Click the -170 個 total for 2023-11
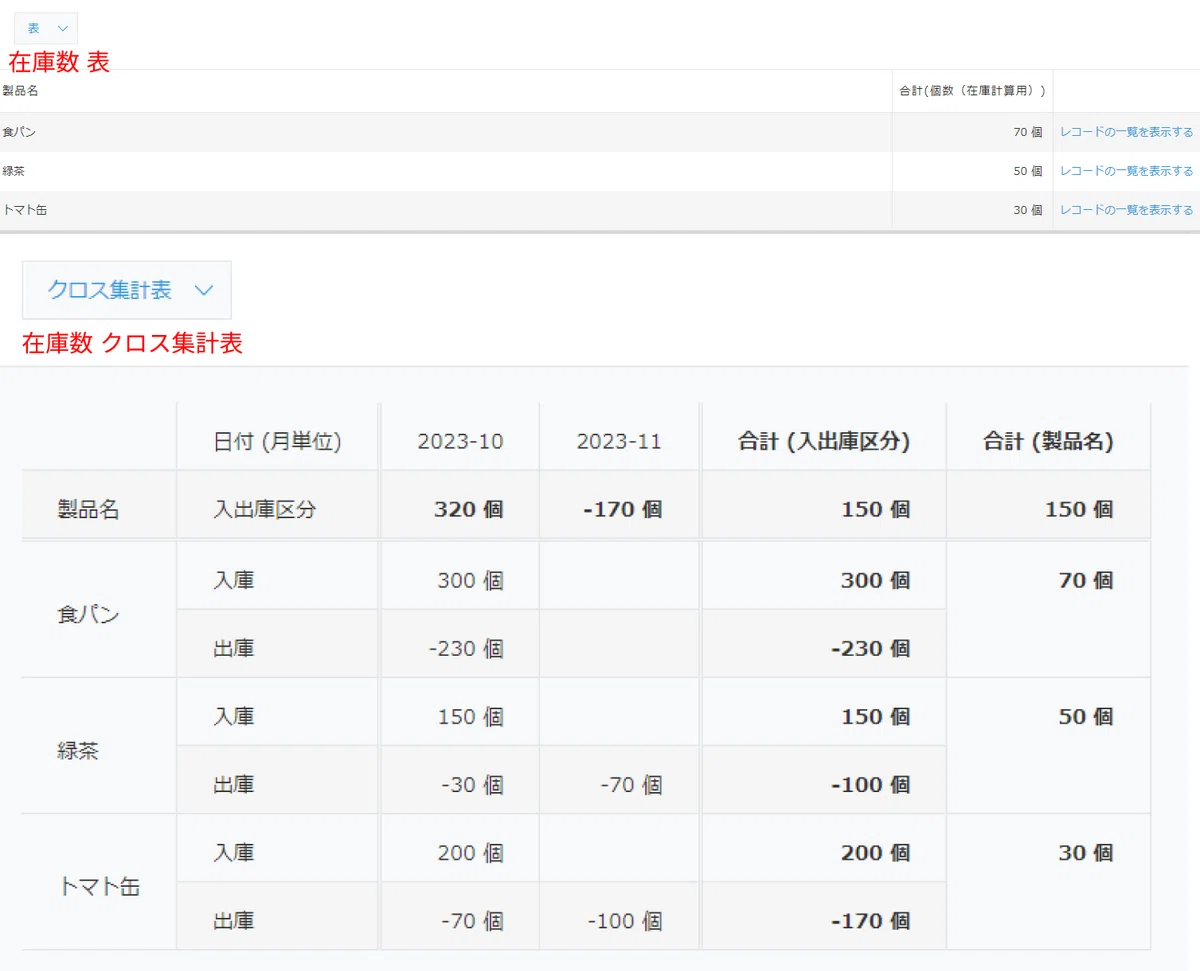 click(x=622, y=509)
